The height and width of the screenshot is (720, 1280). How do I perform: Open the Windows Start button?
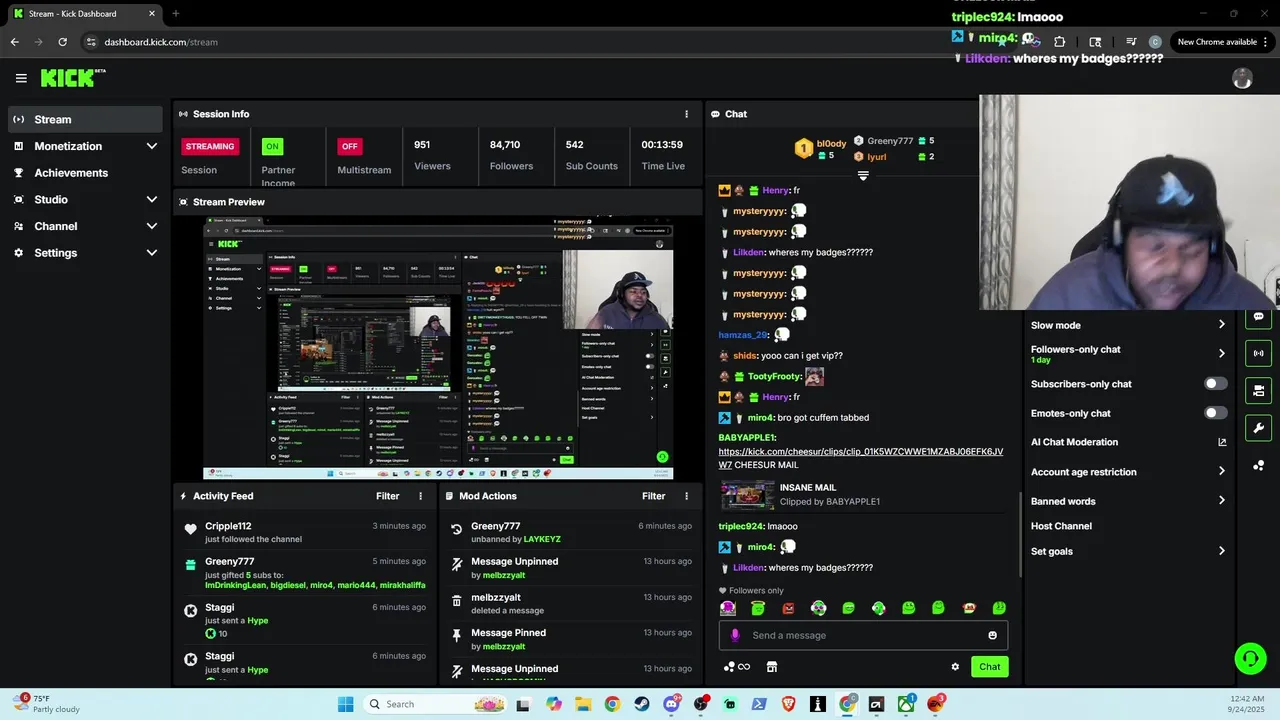[345, 704]
